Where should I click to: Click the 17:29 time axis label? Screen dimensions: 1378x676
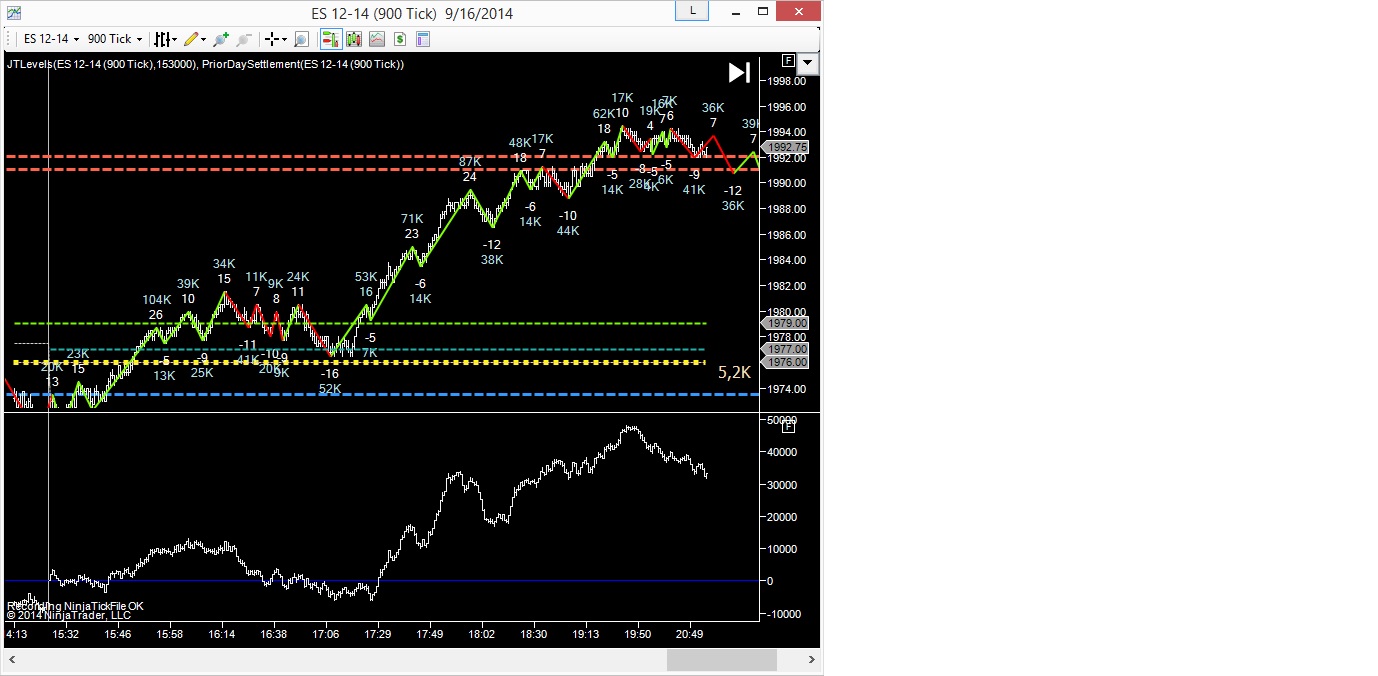coord(378,634)
